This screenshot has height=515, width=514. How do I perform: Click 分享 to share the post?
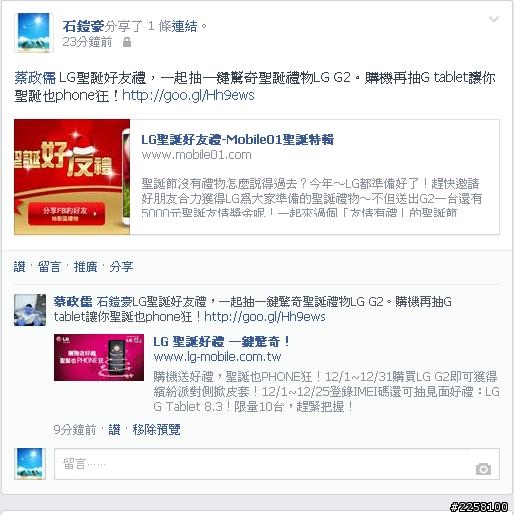tap(121, 267)
